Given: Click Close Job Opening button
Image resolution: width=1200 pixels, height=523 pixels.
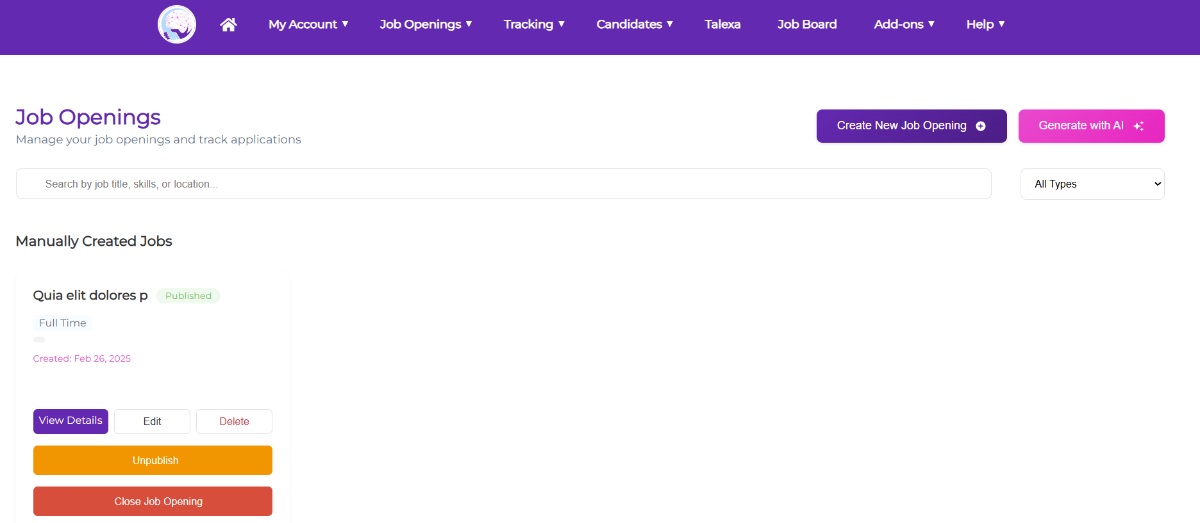Looking at the screenshot, I should point(153,501).
